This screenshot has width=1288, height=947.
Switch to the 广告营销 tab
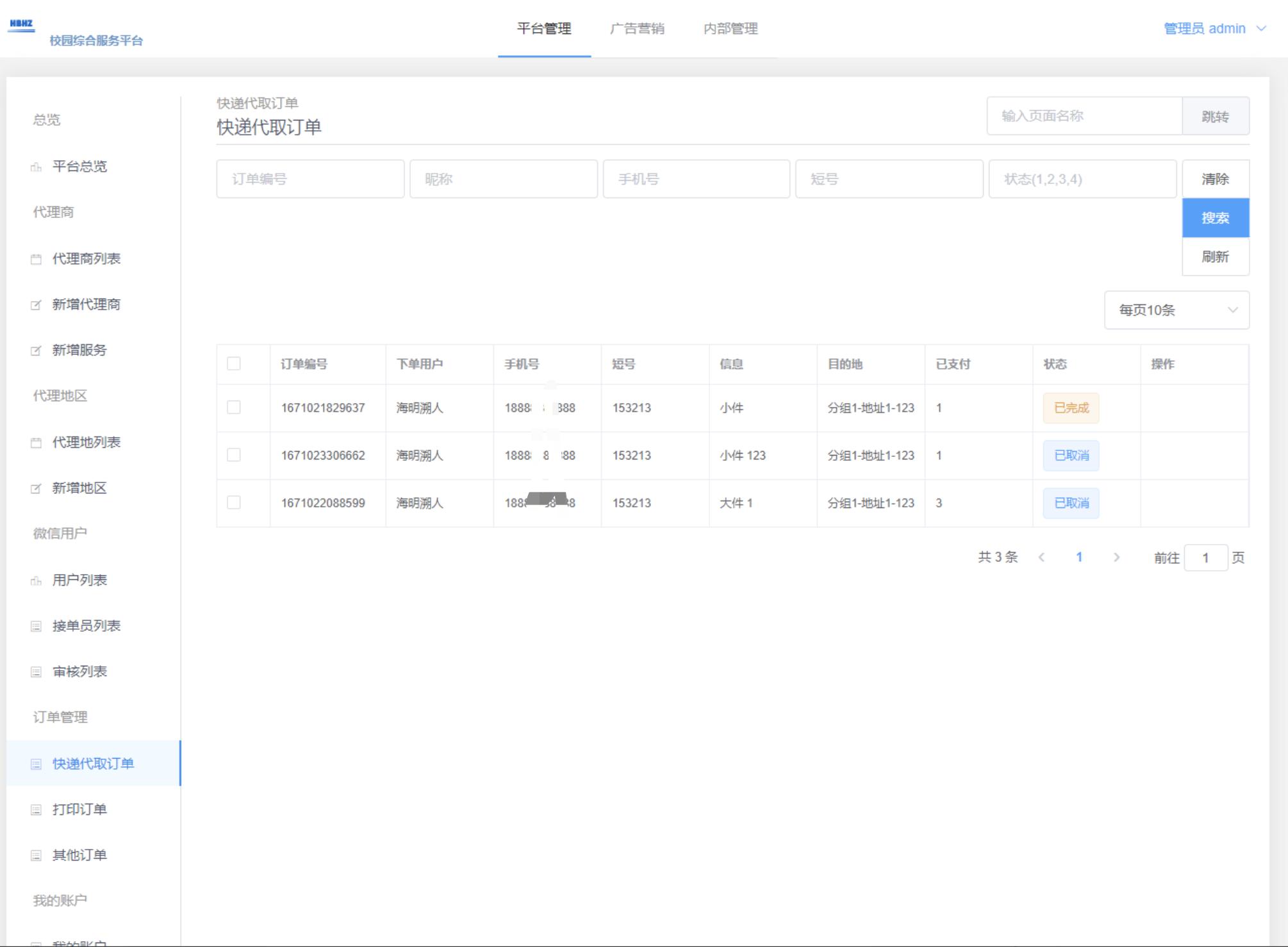click(638, 28)
